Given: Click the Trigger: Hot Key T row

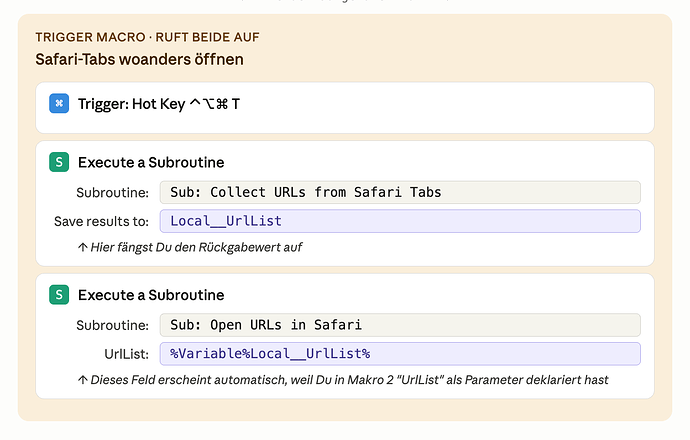Looking at the screenshot, I should coord(345,107).
